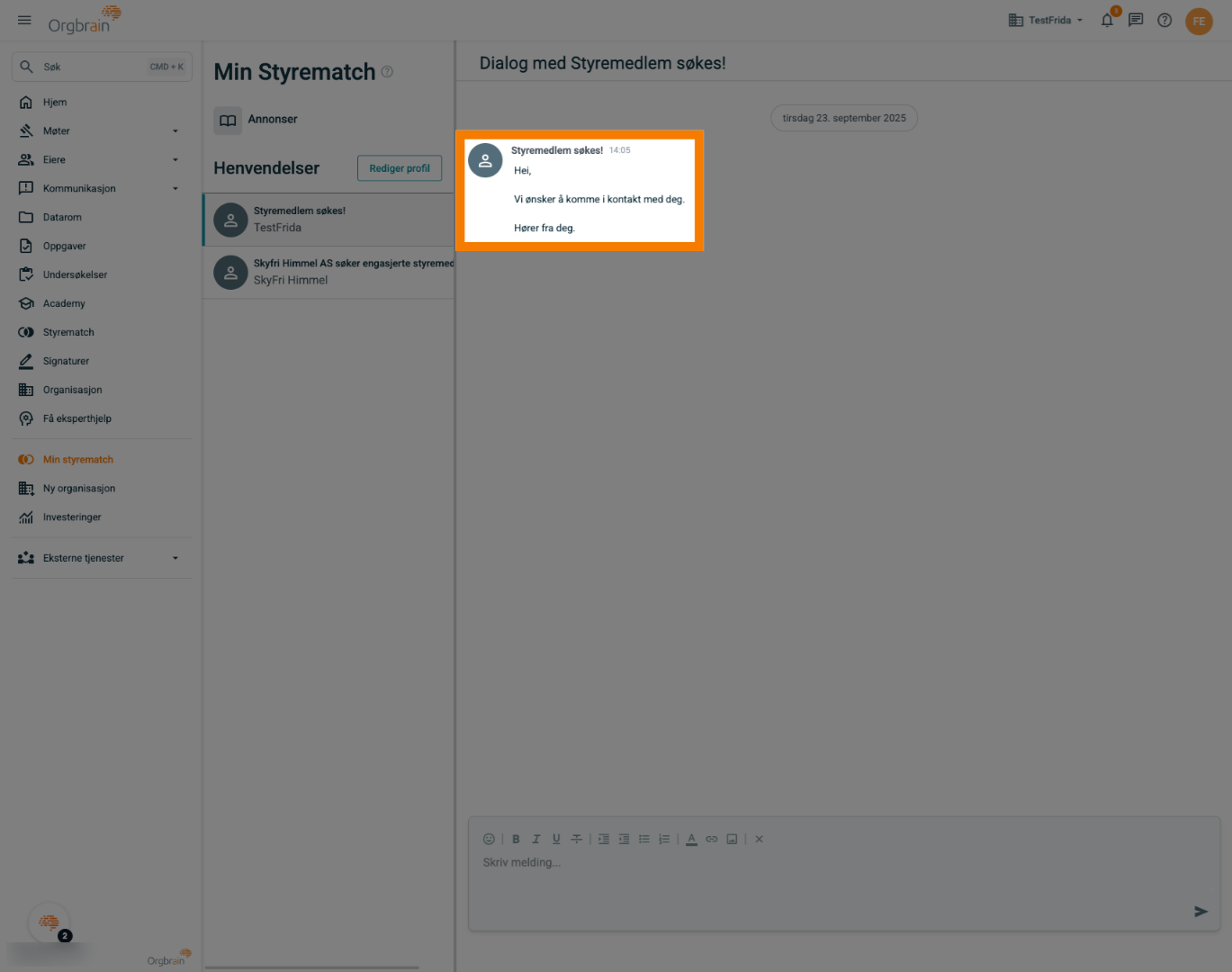Image resolution: width=1232 pixels, height=972 pixels.
Task: Open Organisasjon in the sidebar
Action: coord(102,391)
